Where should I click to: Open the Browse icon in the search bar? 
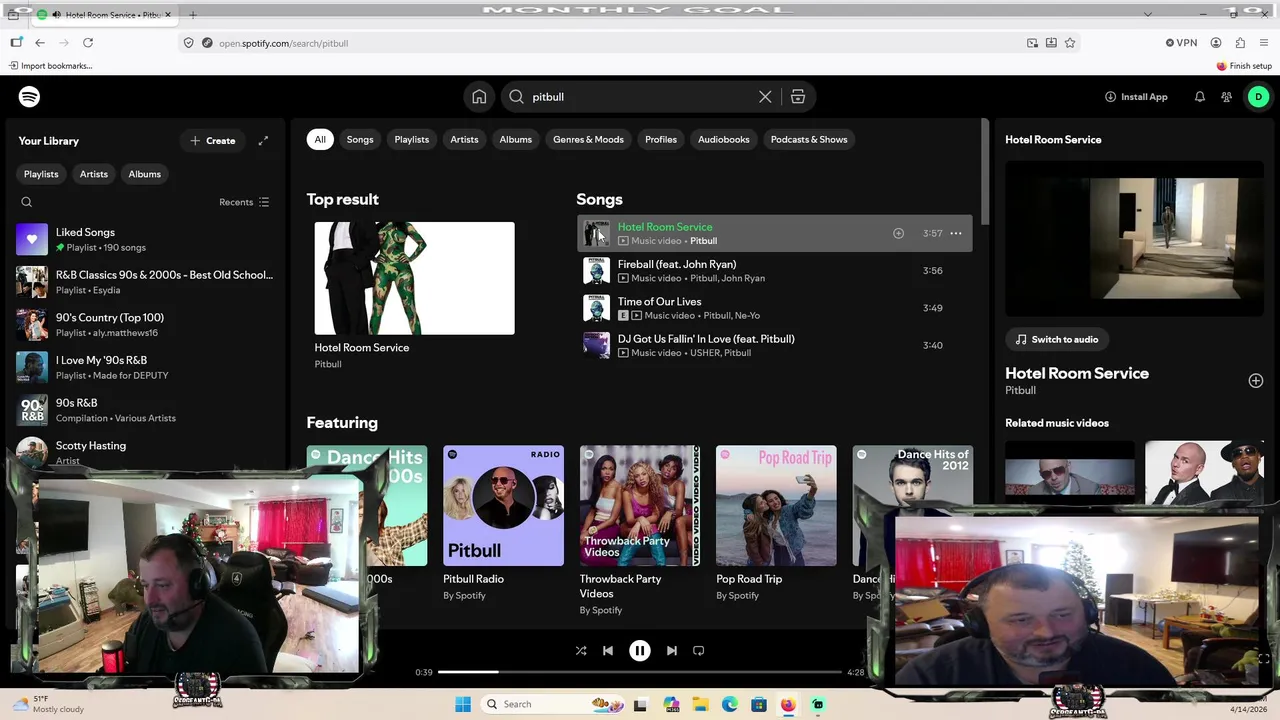point(797,97)
